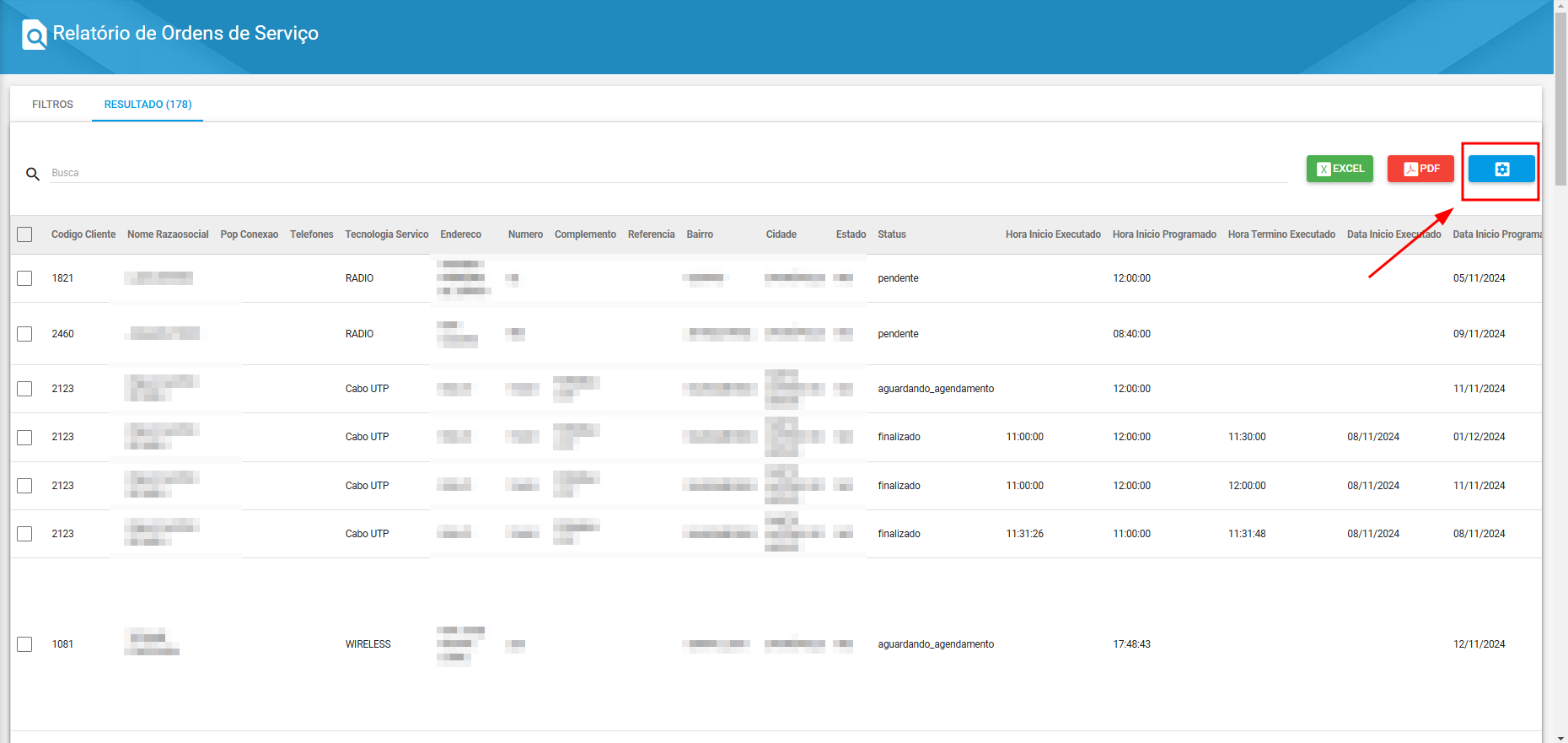Tick checkbox of row starting 11:31:26
The image size is (1568, 743).
(24, 534)
